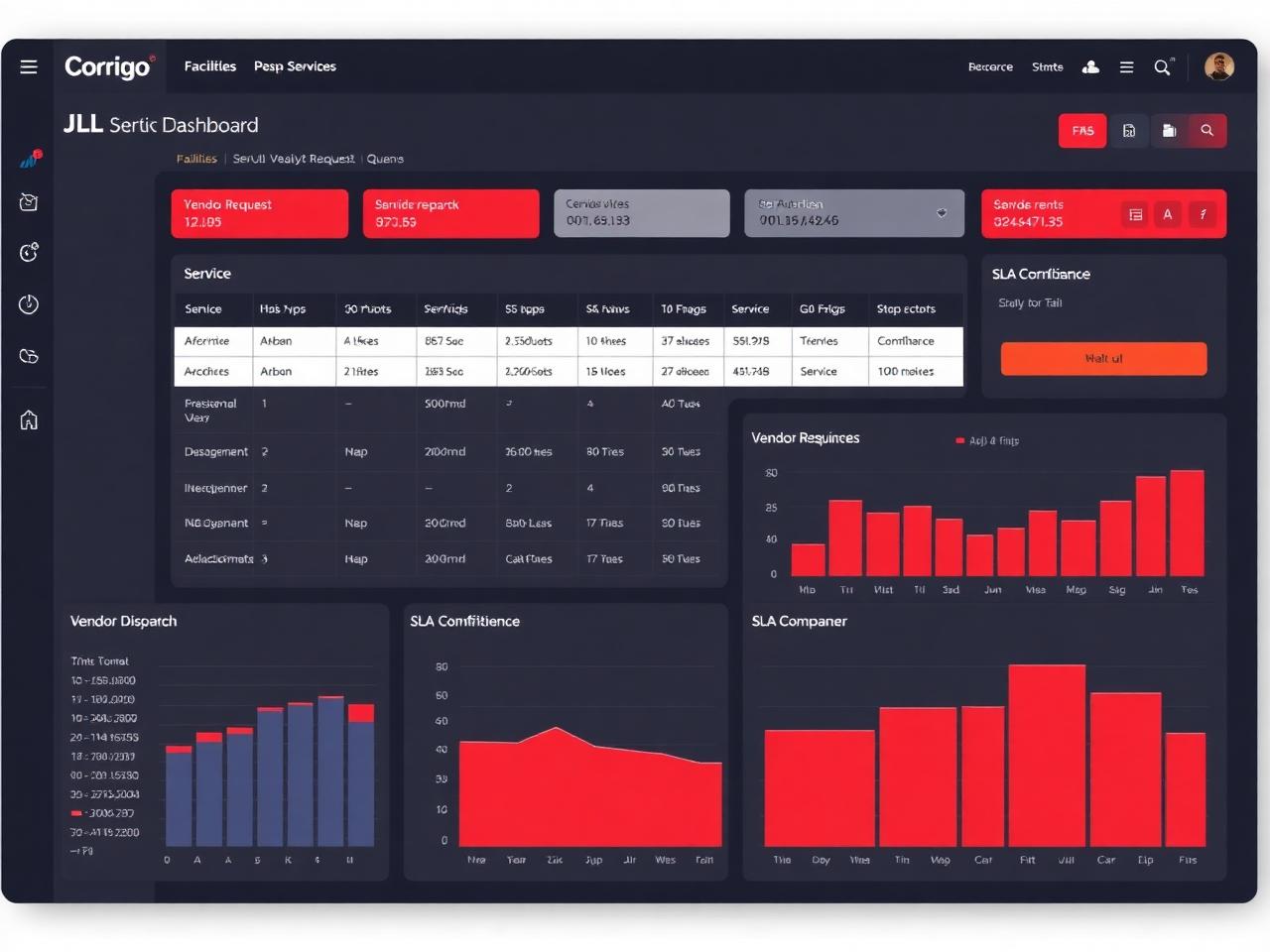The image size is (1270, 952).
Task: Click the JLL Sertic Dashboard heading
Action: click(x=161, y=125)
